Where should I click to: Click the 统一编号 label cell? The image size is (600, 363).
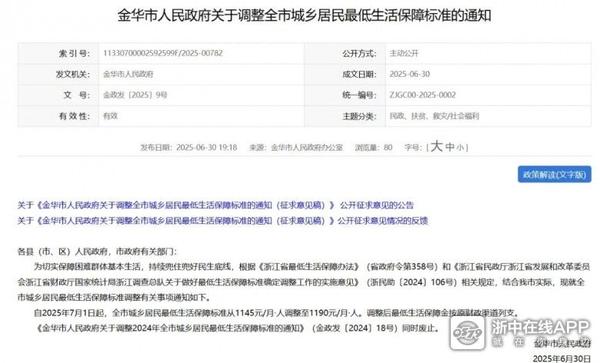(345, 95)
